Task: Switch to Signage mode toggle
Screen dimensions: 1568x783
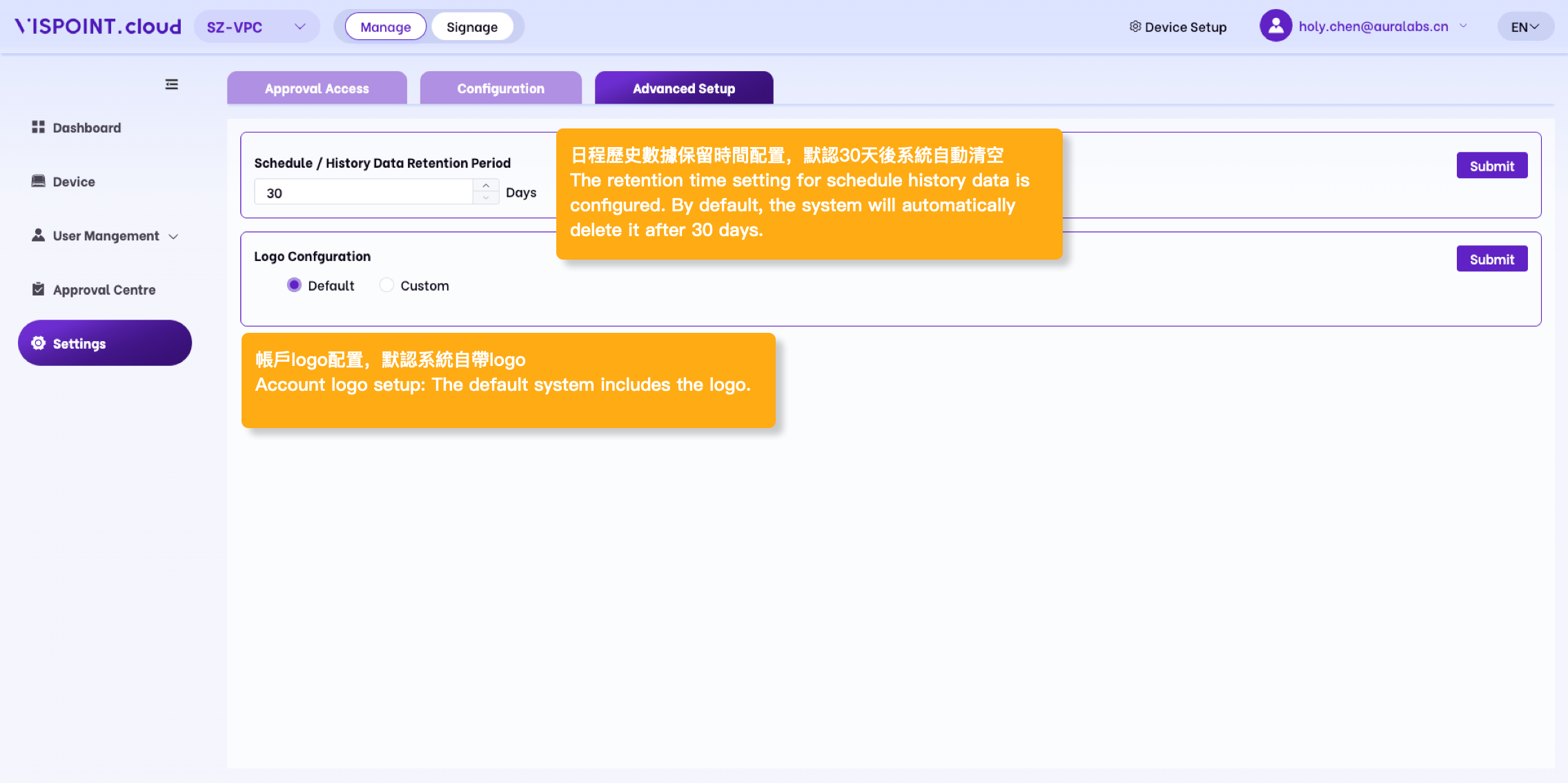Action: [x=472, y=27]
